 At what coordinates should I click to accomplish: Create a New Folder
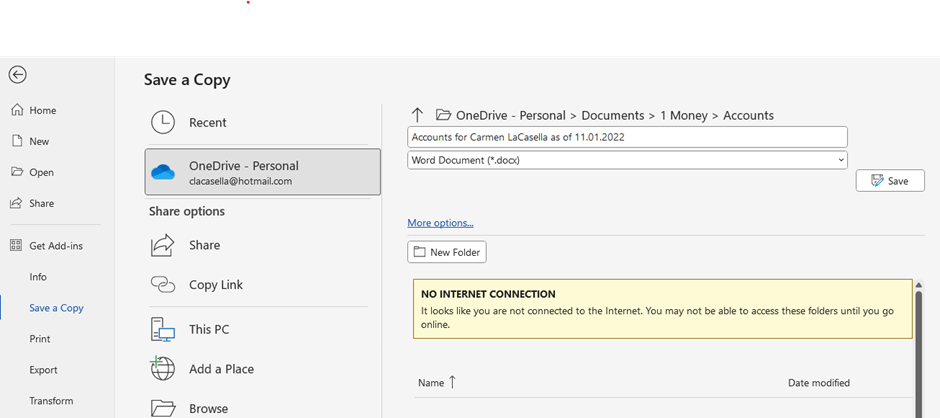[x=447, y=252]
